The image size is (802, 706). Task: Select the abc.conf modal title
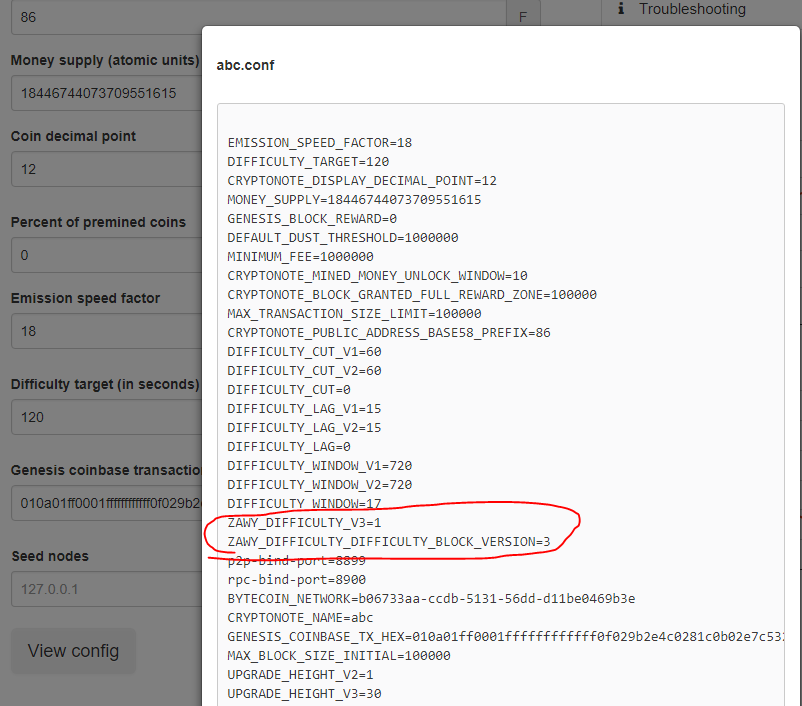245,64
